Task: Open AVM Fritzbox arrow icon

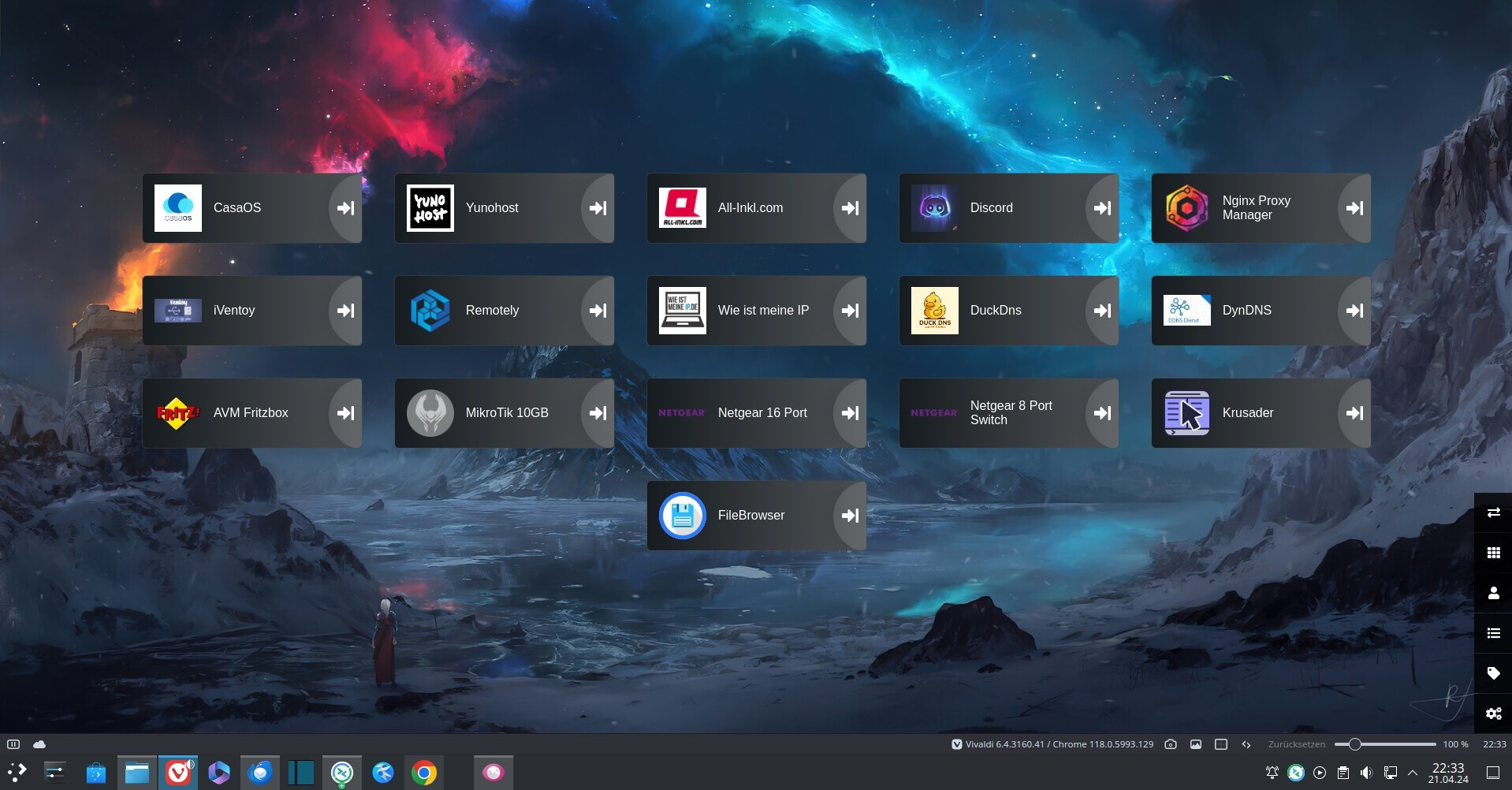Action: point(345,413)
